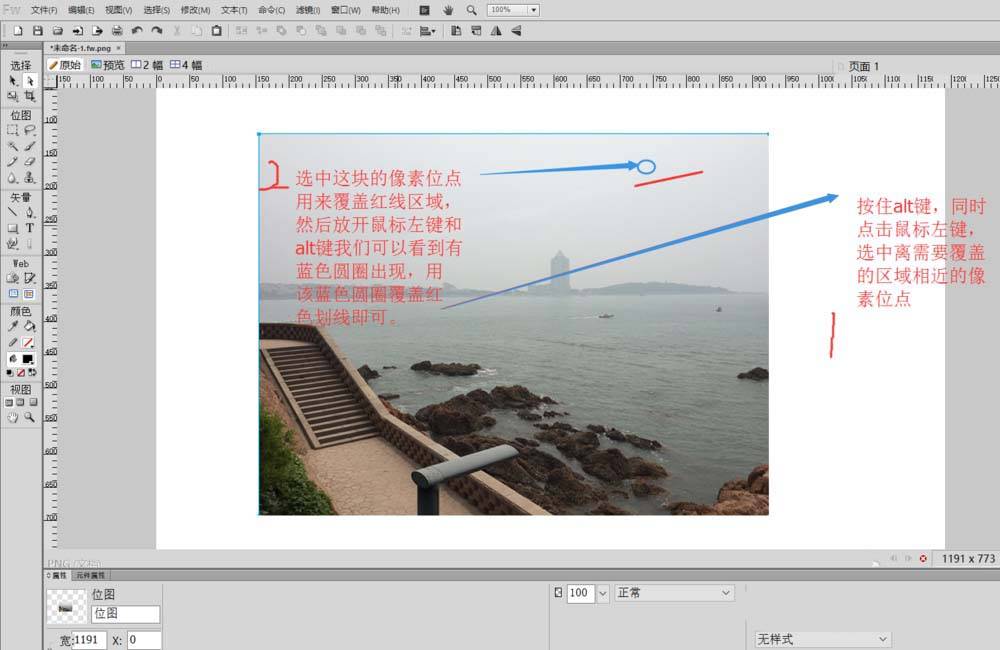The height and width of the screenshot is (650, 1000).
Task: Click the Undo arrow in toolbar
Action: (137, 31)
